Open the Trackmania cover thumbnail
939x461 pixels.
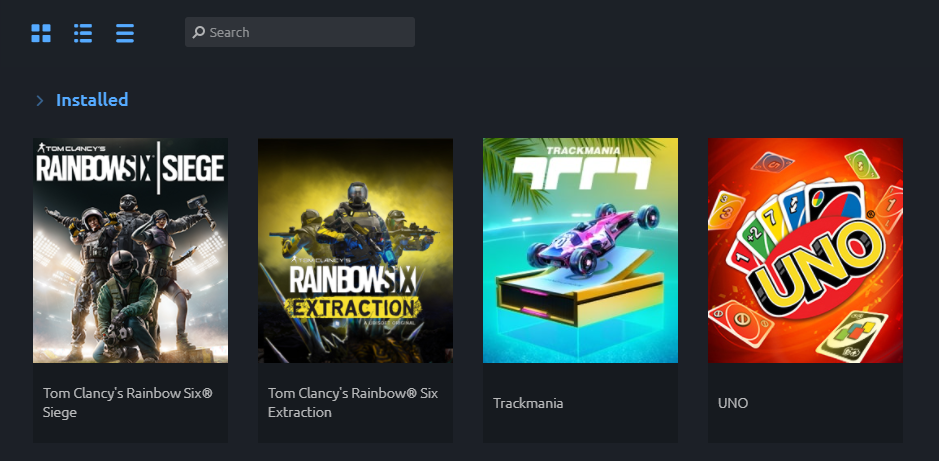coord(580,250)
